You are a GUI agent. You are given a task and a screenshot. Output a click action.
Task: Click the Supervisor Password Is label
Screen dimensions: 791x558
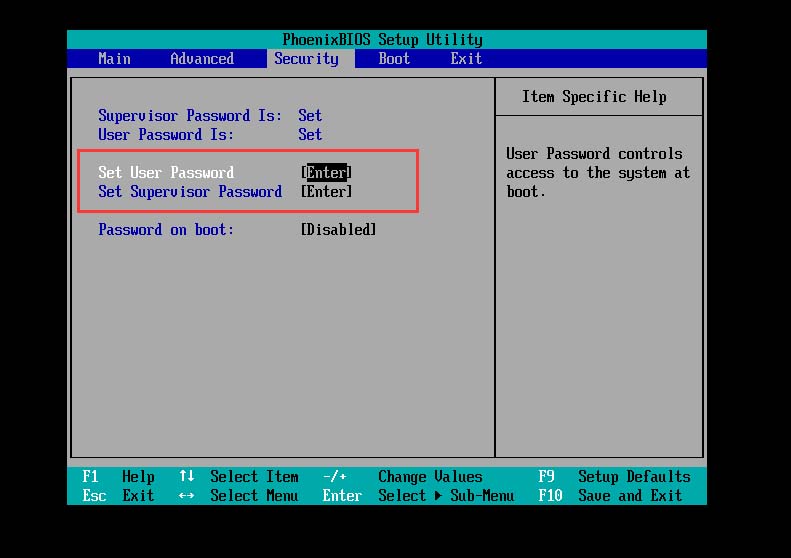190,116
